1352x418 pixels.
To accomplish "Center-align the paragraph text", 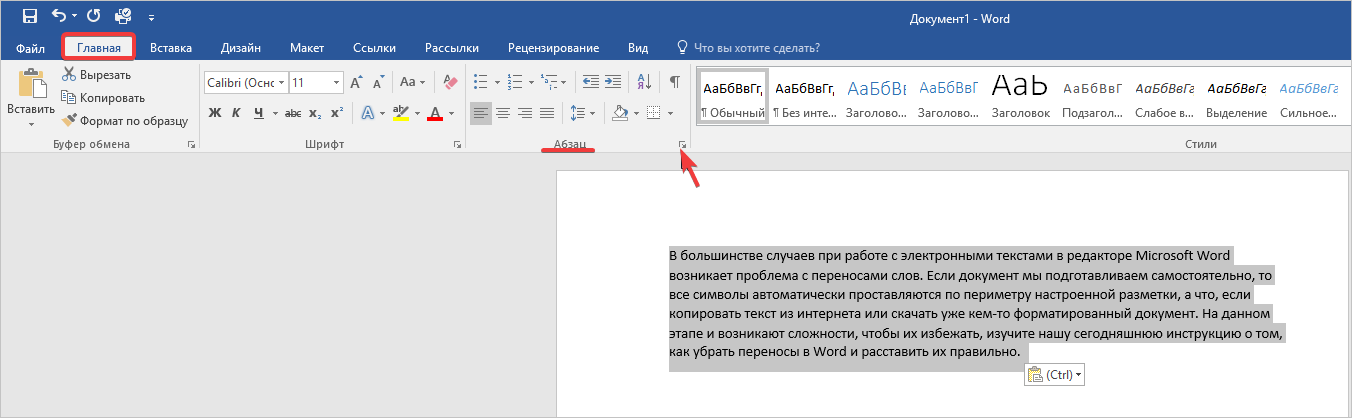I will (x=503, y=113).
